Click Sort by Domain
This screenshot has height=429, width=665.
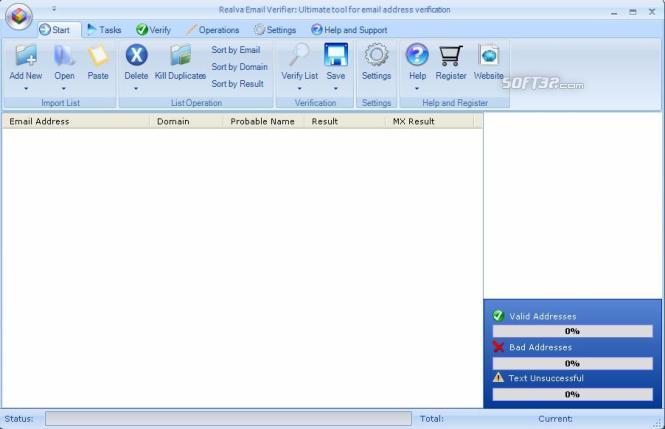click(239, 67)
